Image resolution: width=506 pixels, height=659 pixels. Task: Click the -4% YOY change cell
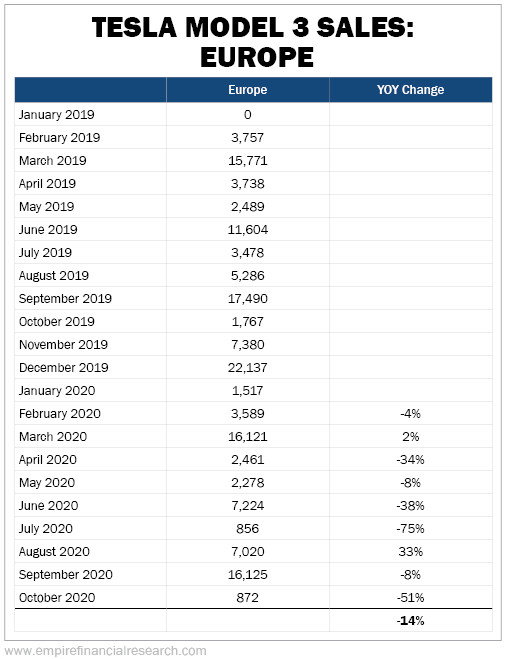pyautogui.click(x=410, y=414)
